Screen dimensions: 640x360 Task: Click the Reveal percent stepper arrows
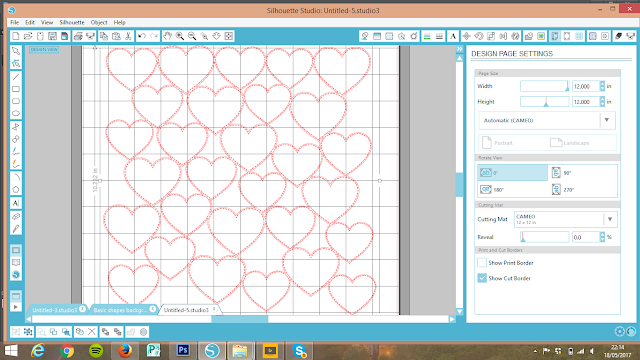(x=602, y=237)
